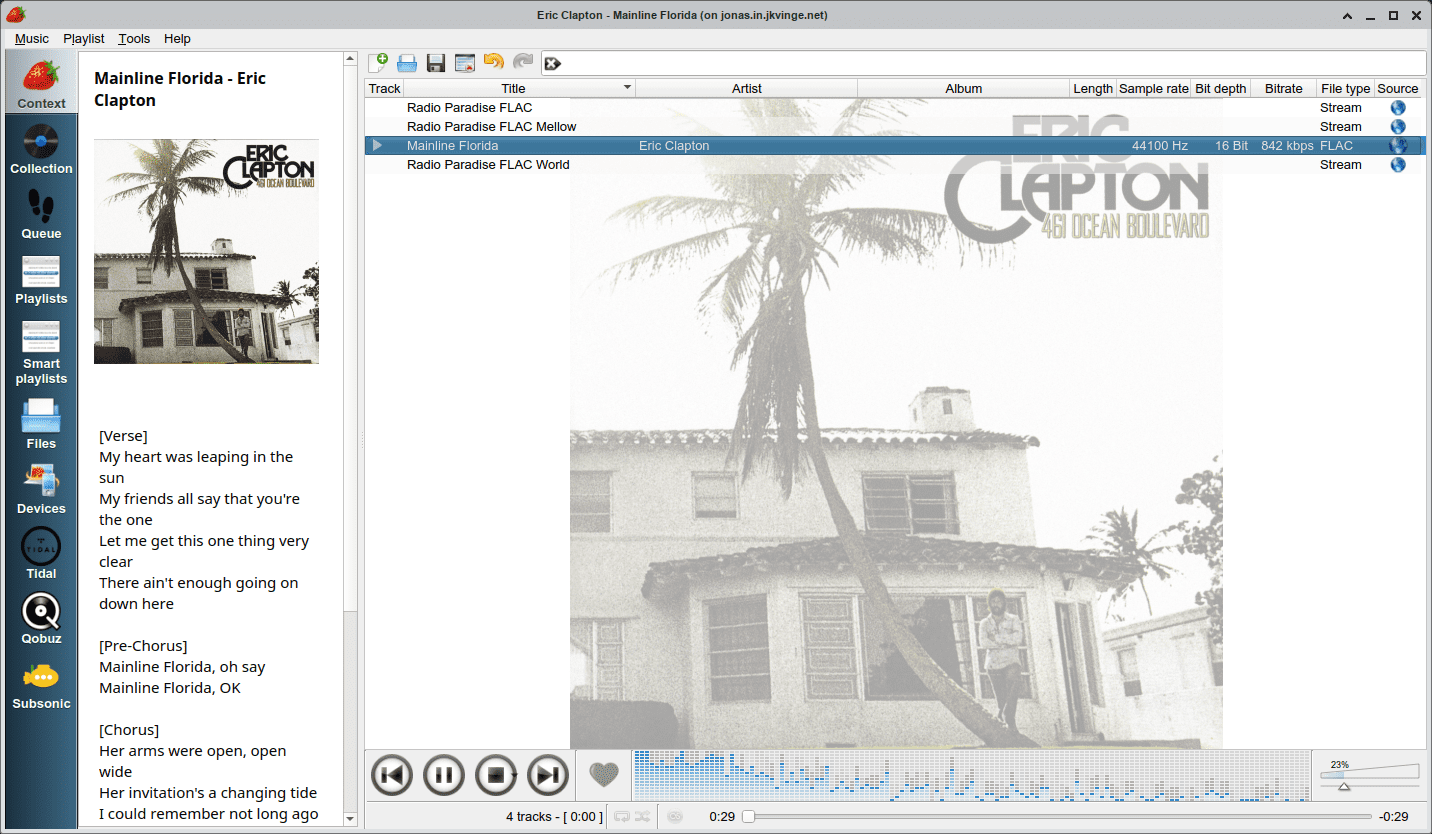Open the Playlists sidebar tab

[41, 278]
